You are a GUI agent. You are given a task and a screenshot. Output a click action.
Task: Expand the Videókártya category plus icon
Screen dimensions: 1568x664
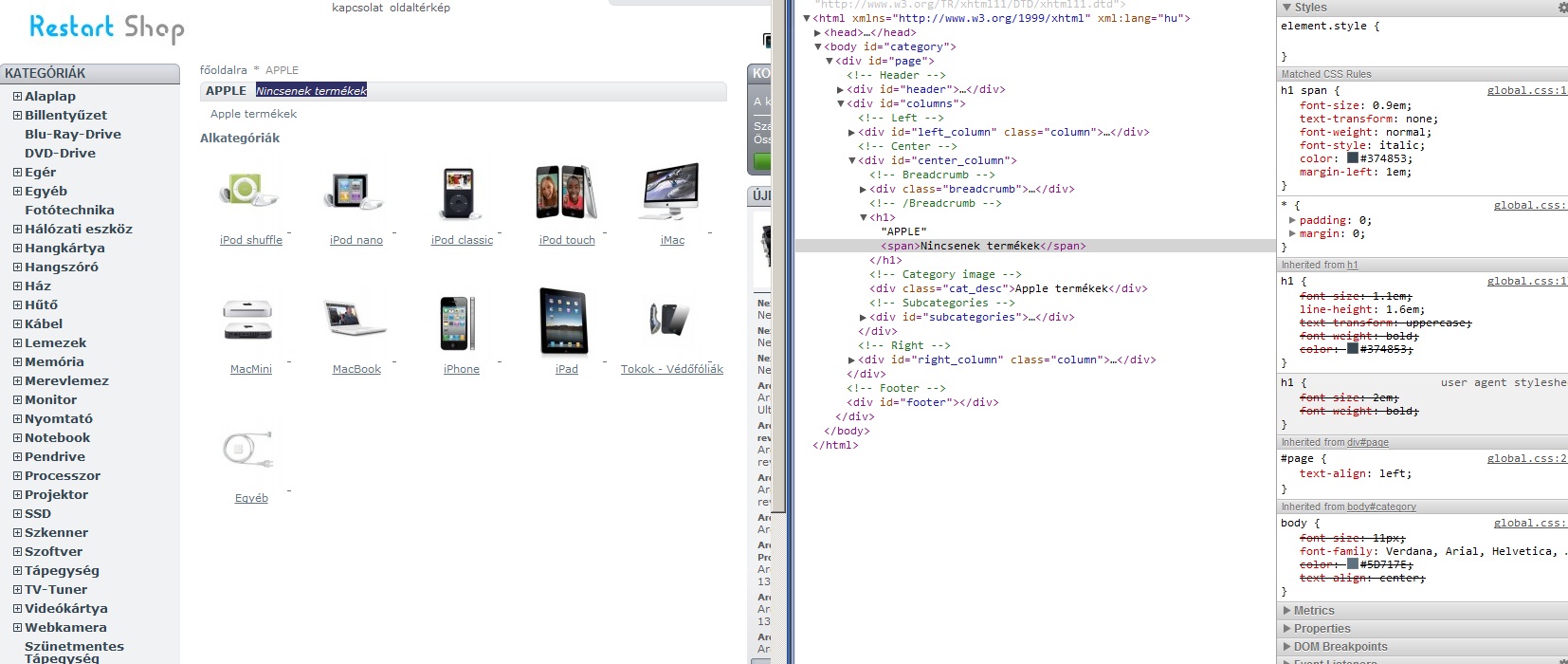pyautogui.click(x=17, y=608)
